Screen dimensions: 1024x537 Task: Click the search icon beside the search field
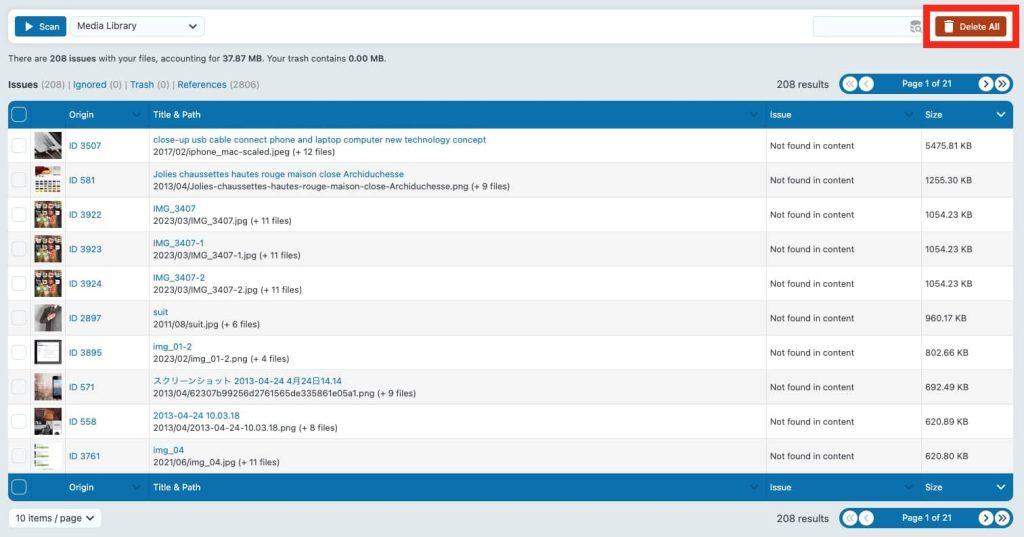(x=915, y=27)
